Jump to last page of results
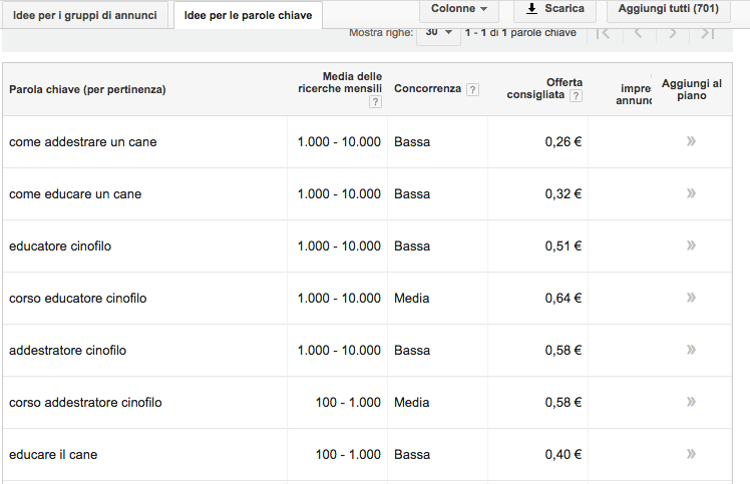750x484 pixels. click(707, 33)
